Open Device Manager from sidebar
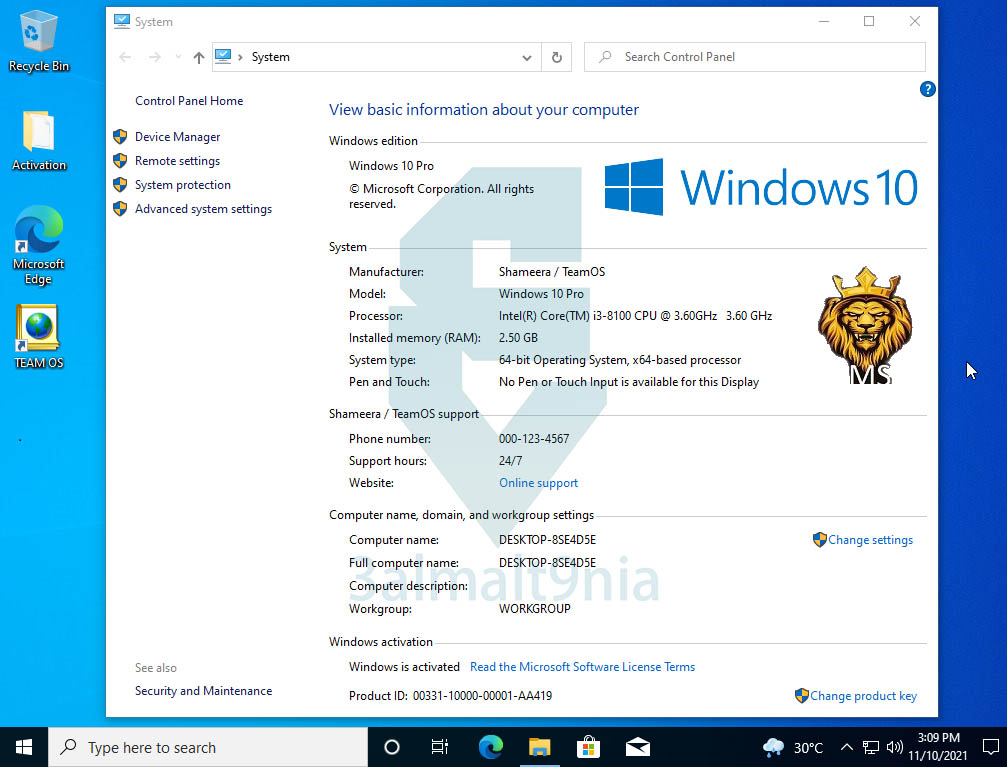This screenshot has height=767, width=1007. 177,137
